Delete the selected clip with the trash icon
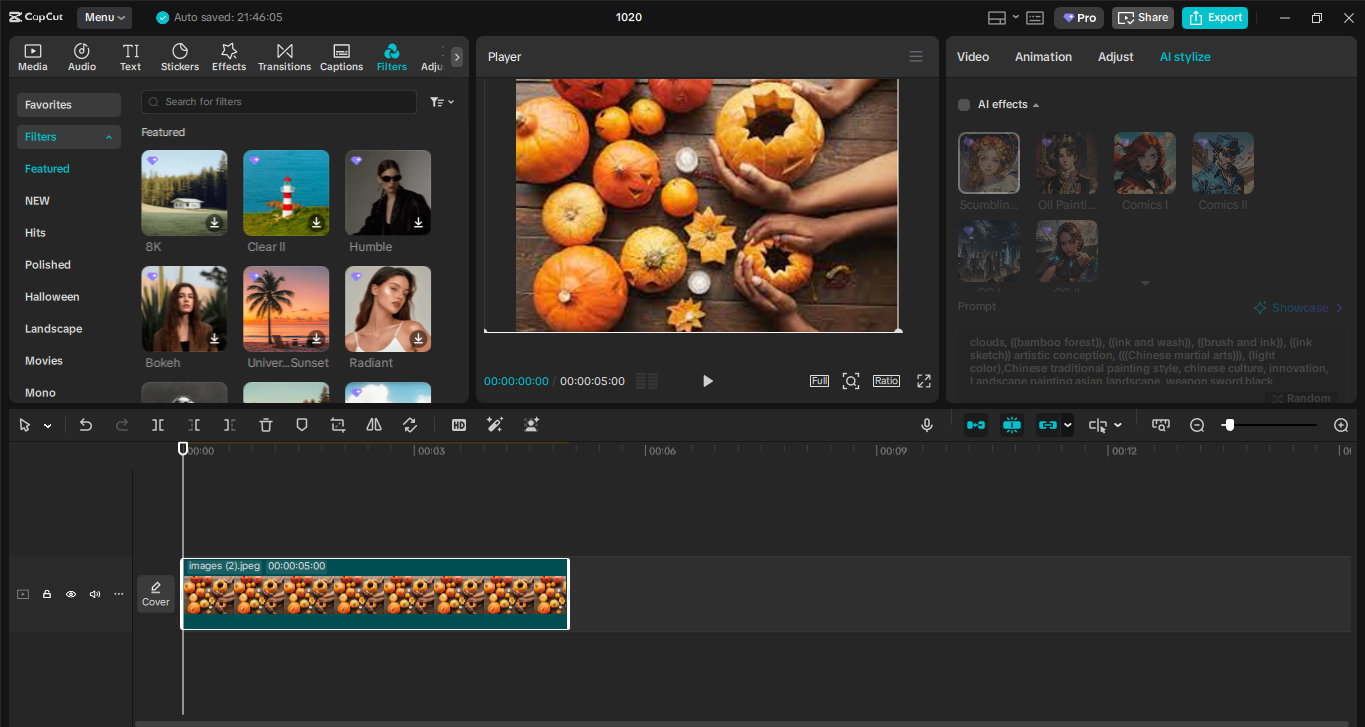This screenshot has height=727, width=1365. click(x=265, y=425)
